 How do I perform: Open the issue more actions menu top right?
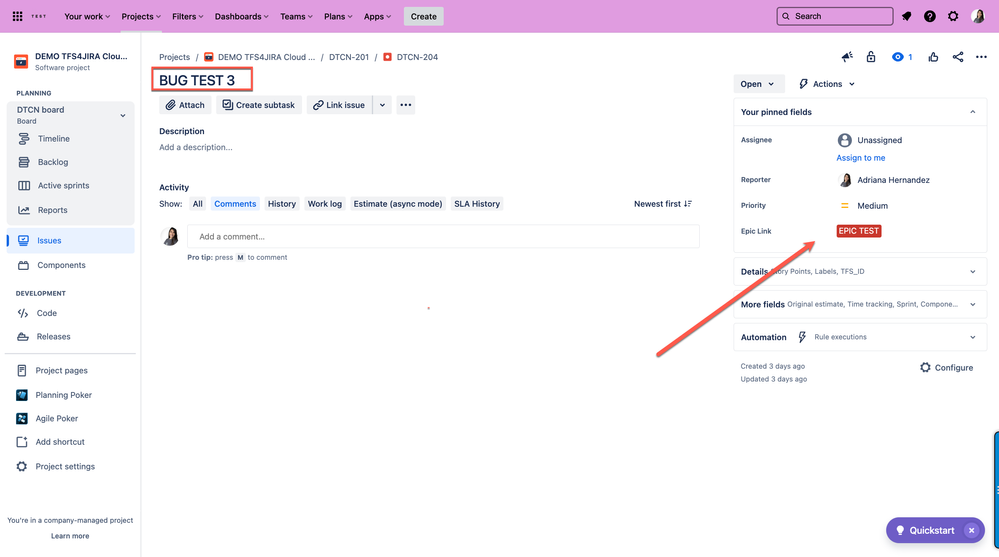[x=981, y=57]
